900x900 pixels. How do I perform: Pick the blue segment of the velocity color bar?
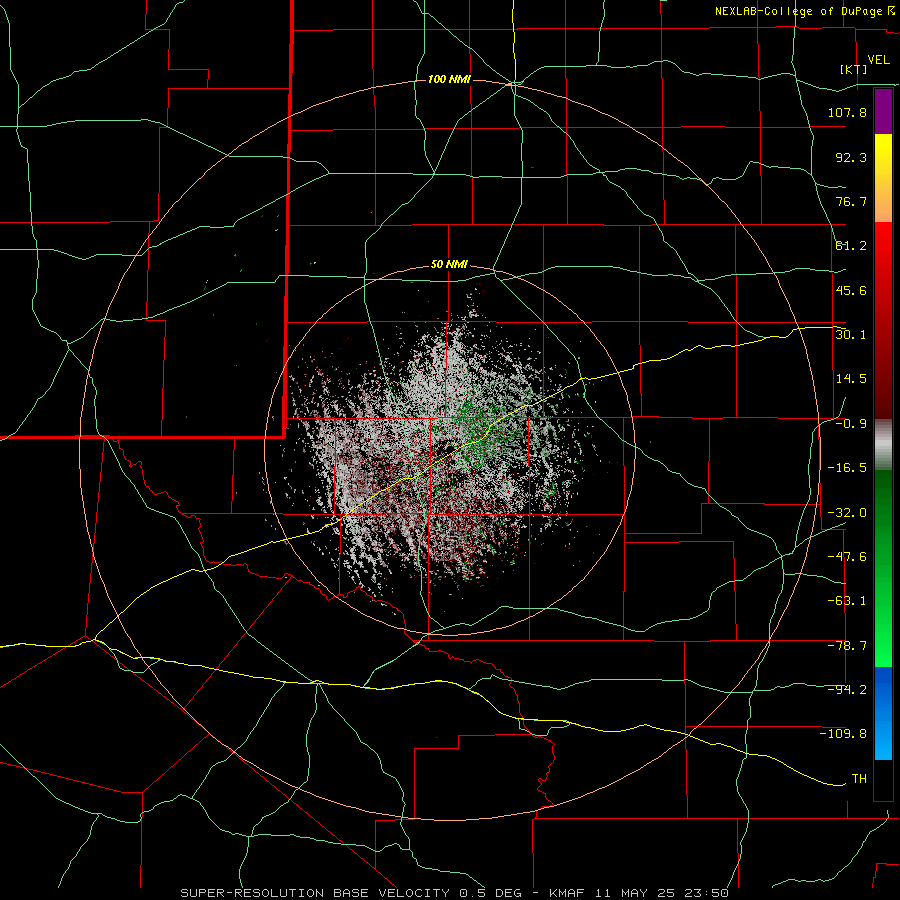click(883, 713)
